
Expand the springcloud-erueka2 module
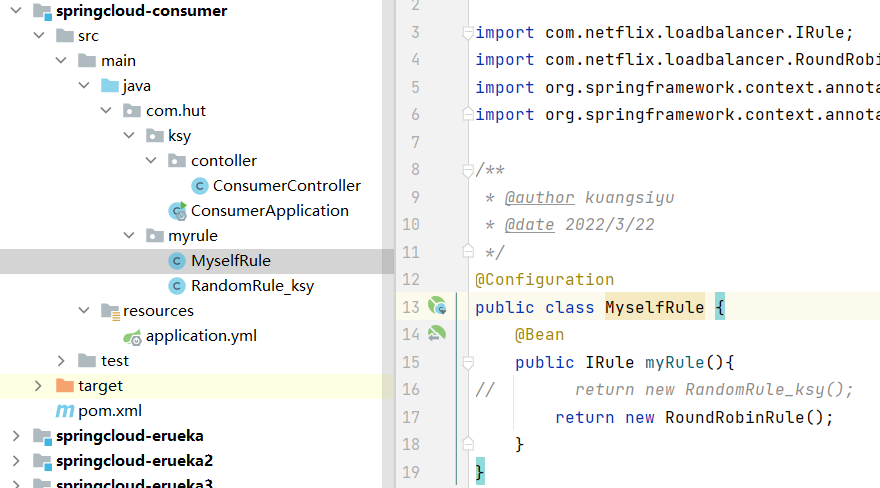[x=16, y=461]
